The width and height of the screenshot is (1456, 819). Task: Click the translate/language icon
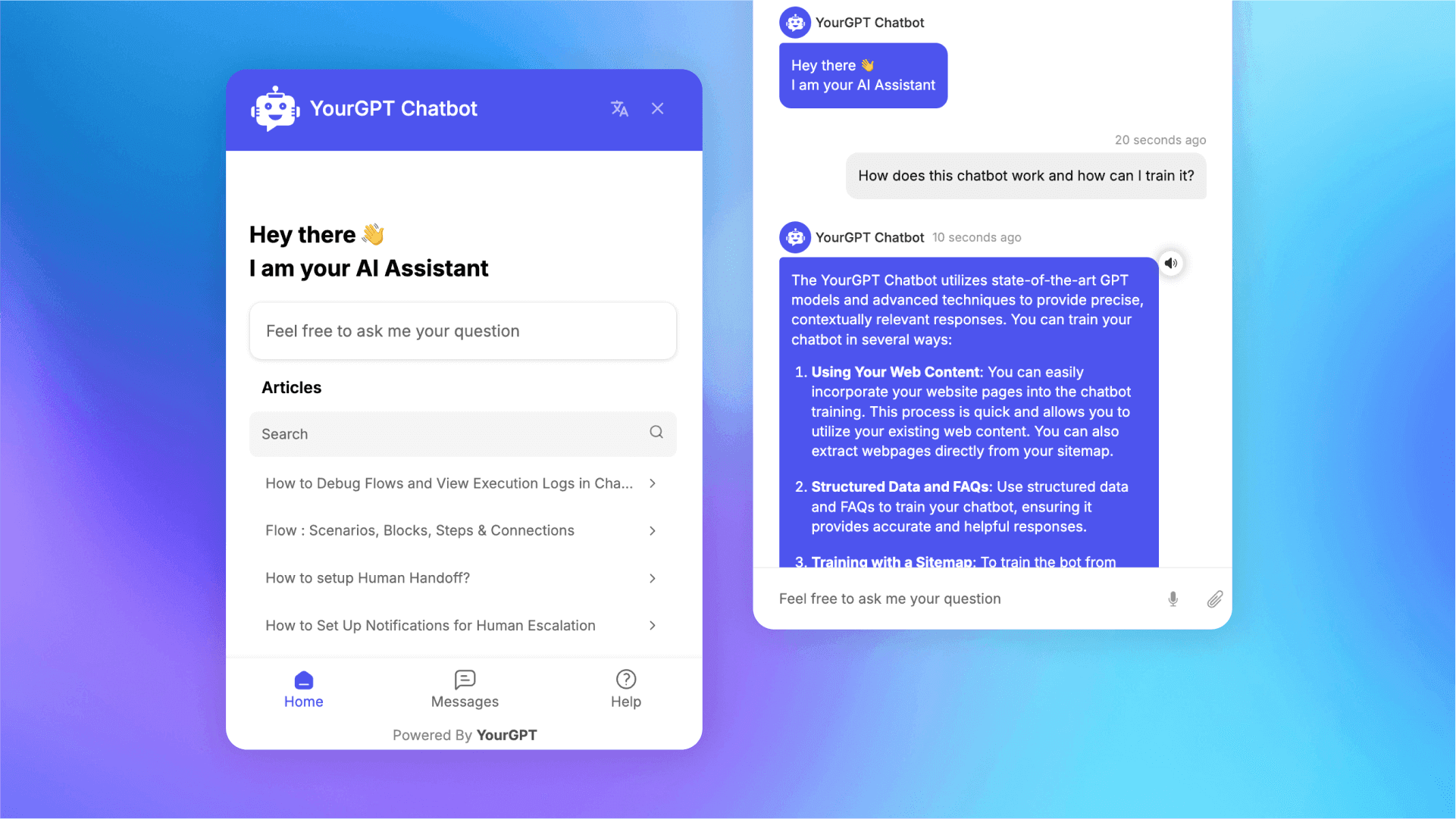pos(619,108)
